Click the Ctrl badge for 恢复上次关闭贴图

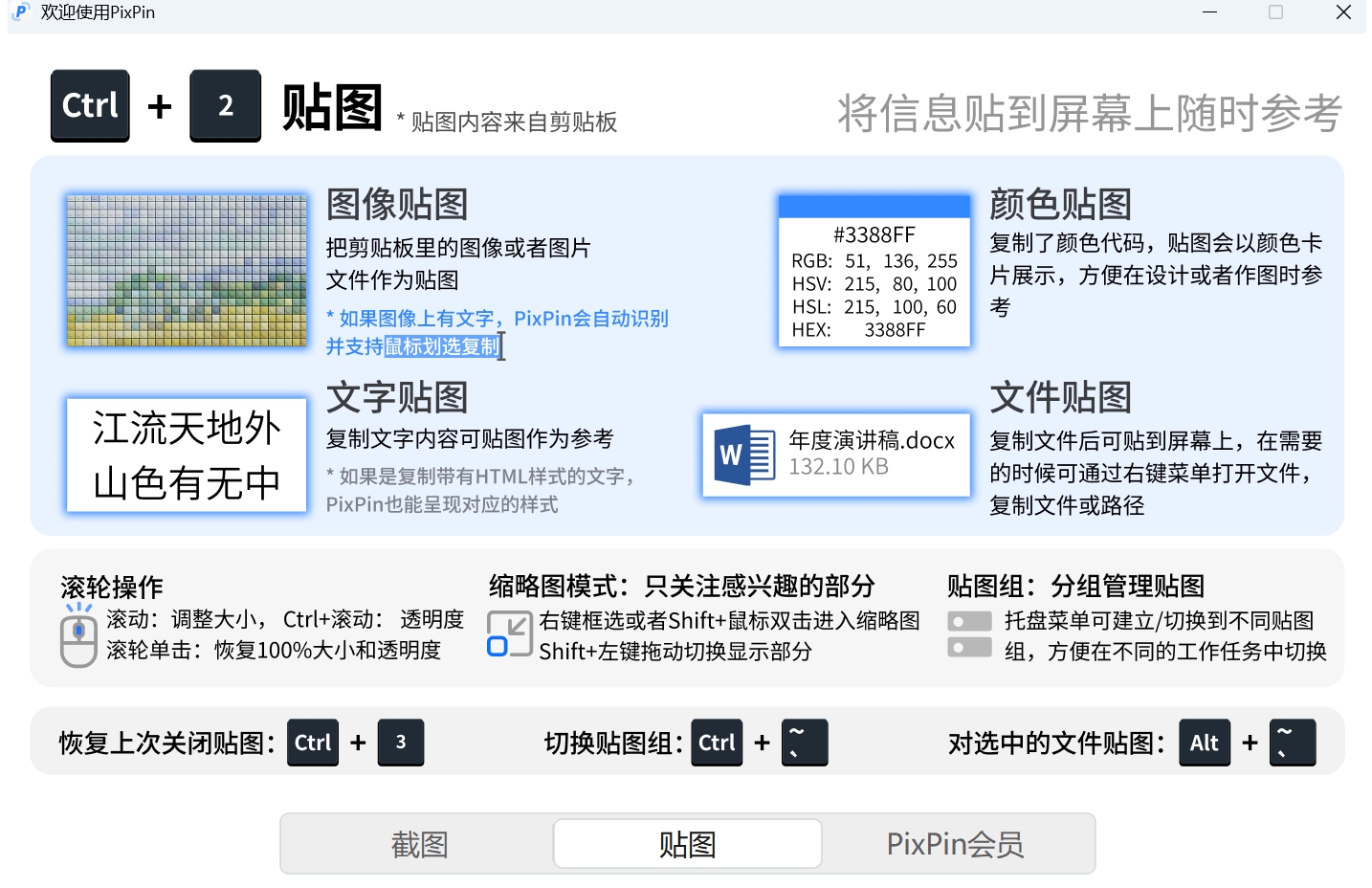pos(312,743)
